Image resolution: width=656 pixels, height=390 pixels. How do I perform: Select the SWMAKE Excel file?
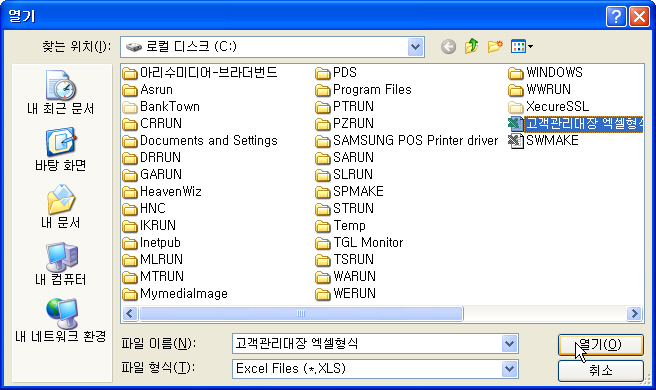coord(543,141)
